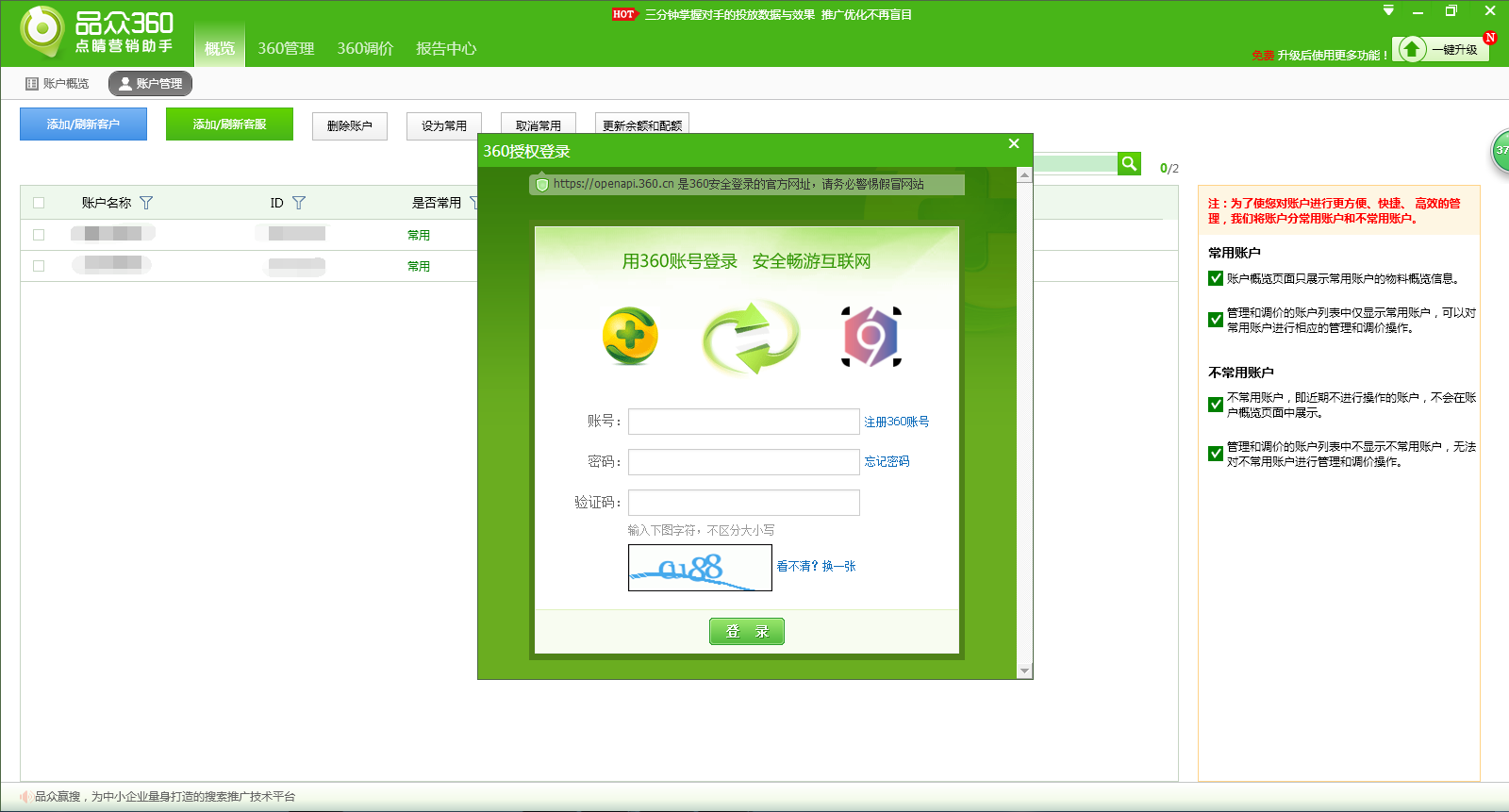
Task: Toggle the select-all checkbox in table header
Action: 39,203
